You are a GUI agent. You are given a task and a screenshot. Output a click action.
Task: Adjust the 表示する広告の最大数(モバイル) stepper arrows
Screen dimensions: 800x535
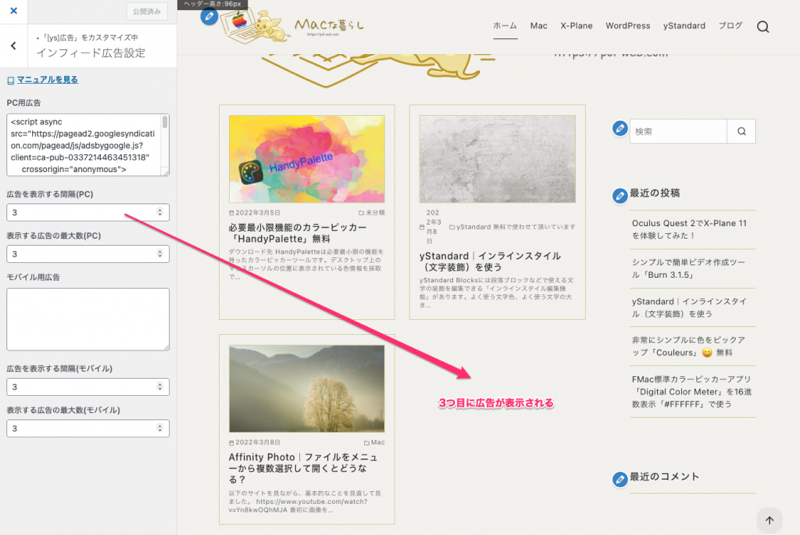click(x=160, y=428)
